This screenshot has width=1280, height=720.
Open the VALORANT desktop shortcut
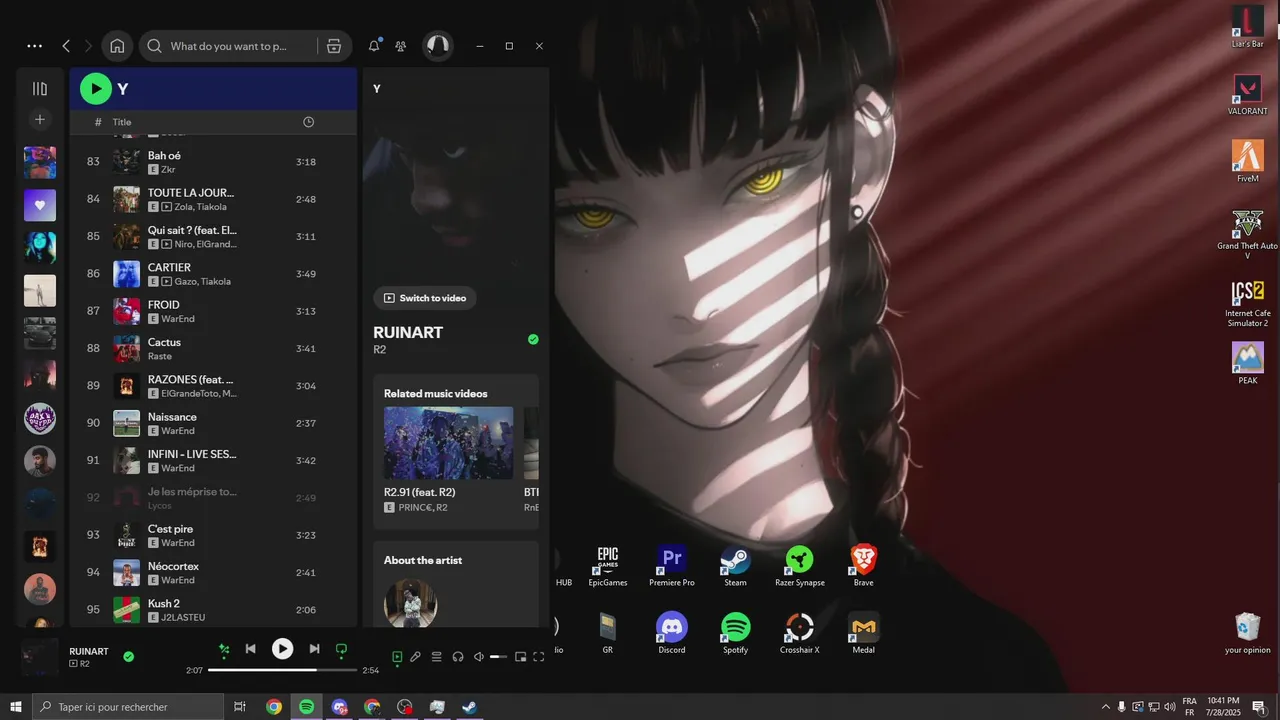click(x=1247, y=95)
